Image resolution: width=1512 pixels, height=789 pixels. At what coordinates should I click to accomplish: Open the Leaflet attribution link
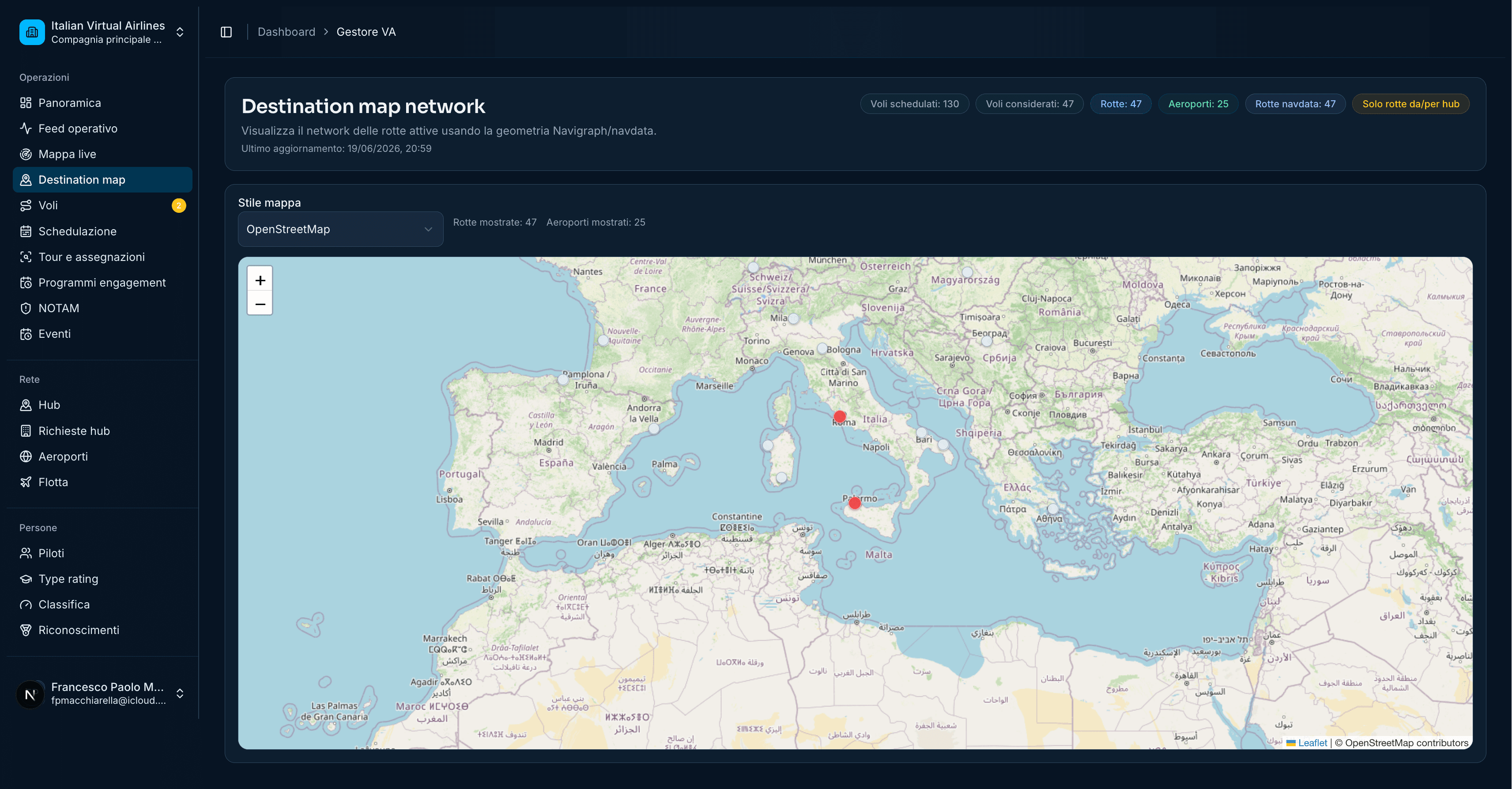(1312, 743)
